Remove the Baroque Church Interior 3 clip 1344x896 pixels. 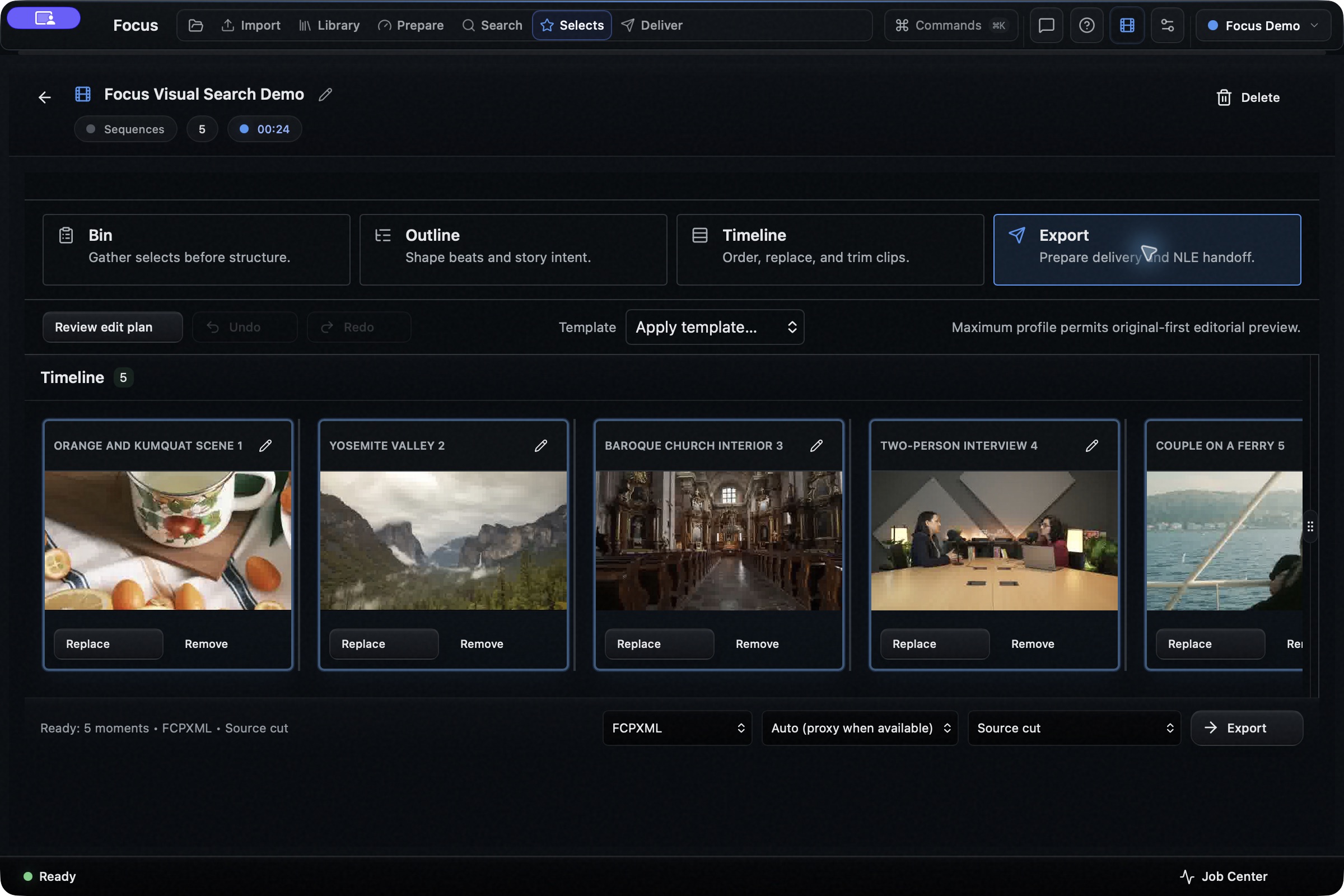757,644
